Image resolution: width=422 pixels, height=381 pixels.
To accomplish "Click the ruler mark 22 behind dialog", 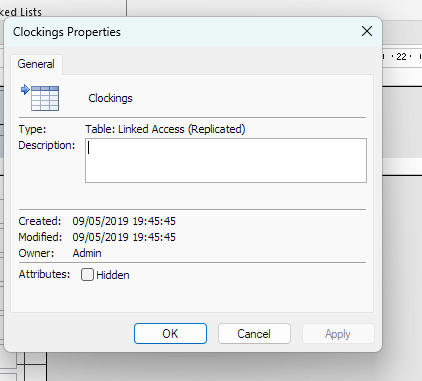I will click(401, 57).
